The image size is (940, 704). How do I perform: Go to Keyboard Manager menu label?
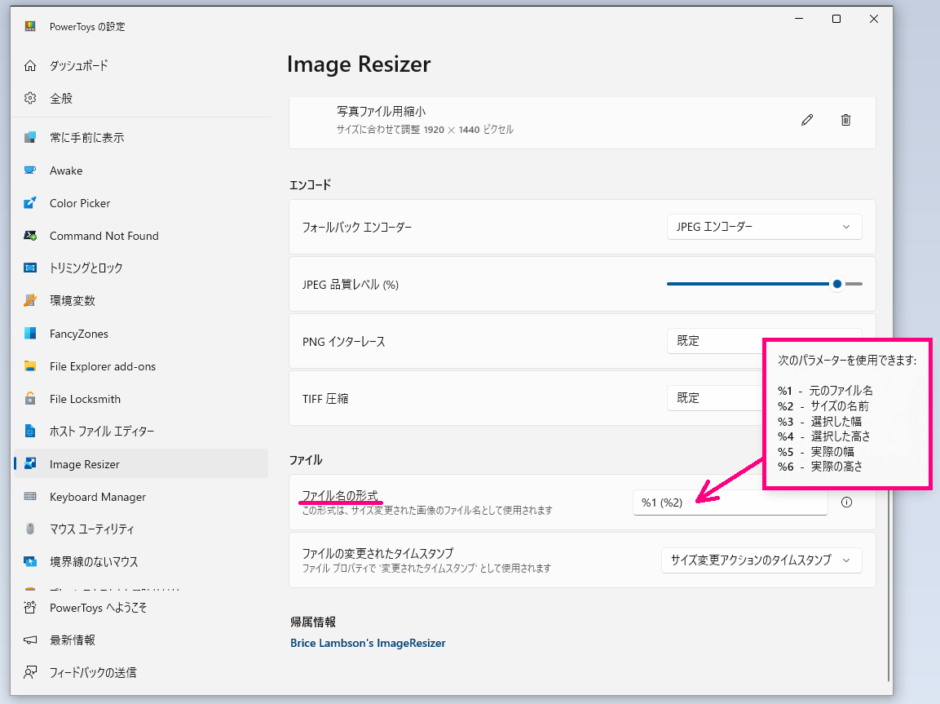point(98,497)
